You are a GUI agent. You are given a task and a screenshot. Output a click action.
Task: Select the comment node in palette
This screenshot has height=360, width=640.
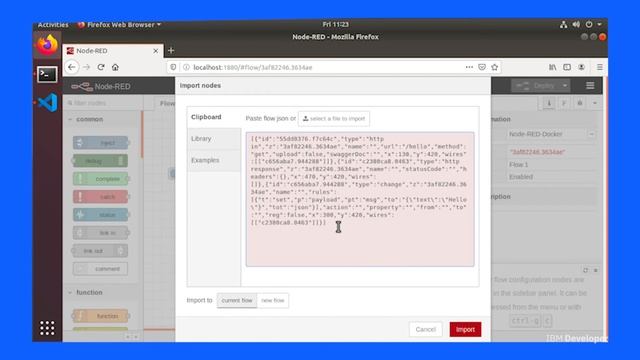click(x=100, y=269)
